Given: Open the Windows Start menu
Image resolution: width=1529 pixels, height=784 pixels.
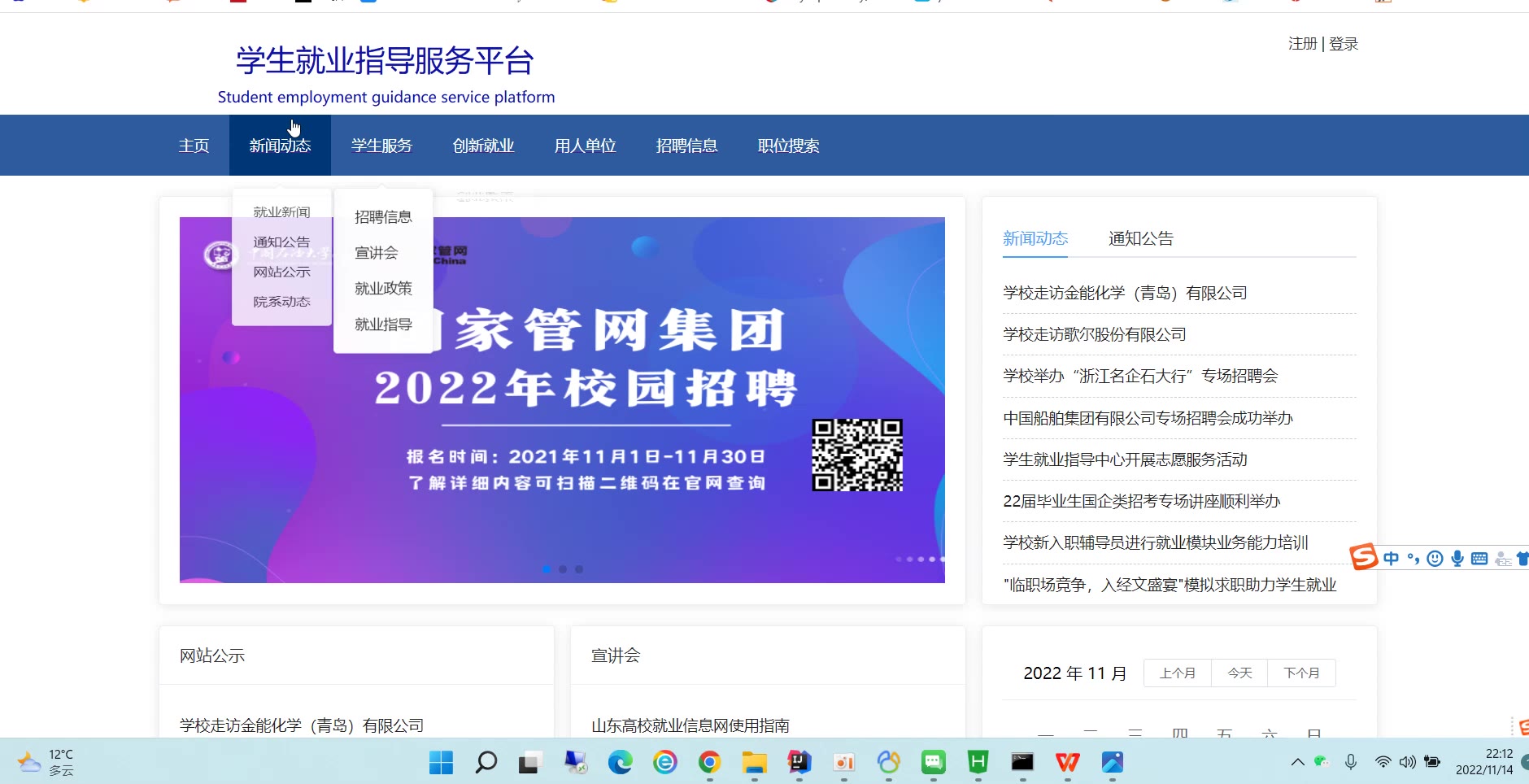Looking at the screenshot, I should 441,762.
